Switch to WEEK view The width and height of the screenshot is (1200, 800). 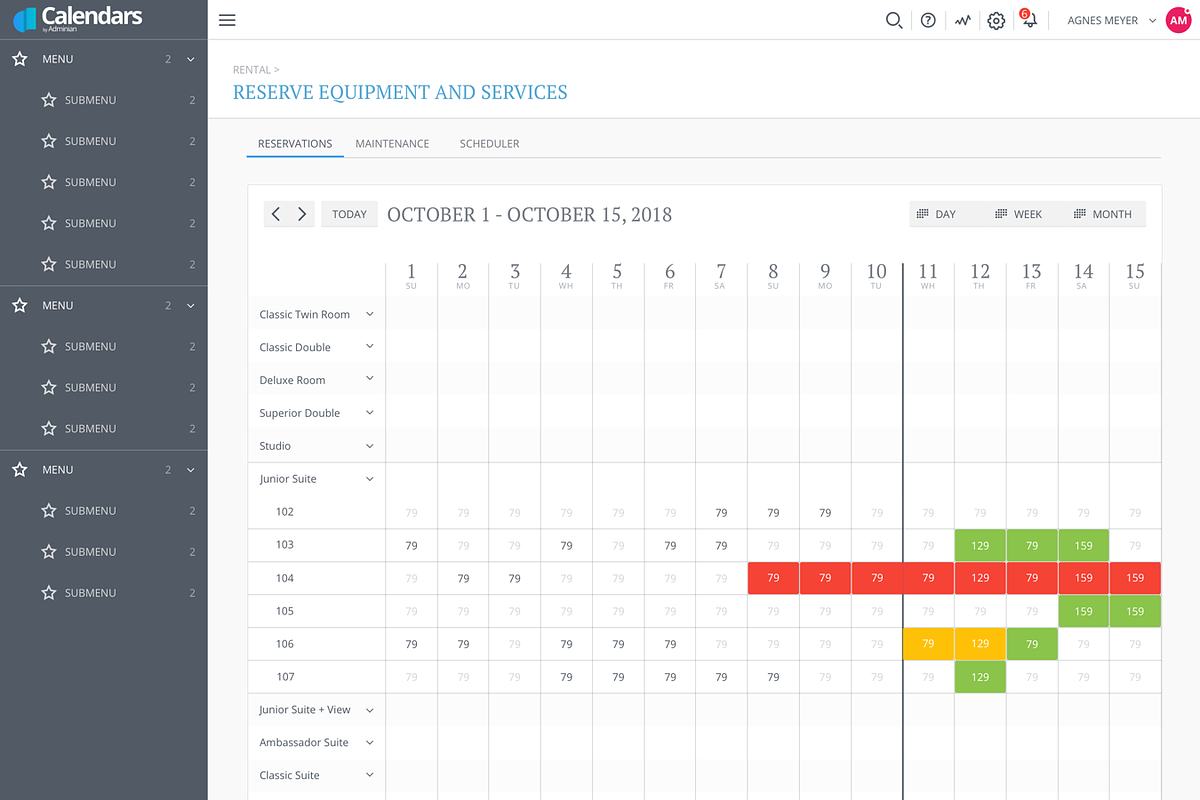click(x=1018, y=214)
